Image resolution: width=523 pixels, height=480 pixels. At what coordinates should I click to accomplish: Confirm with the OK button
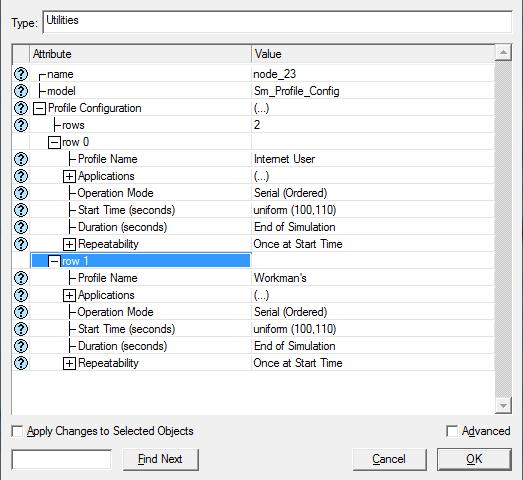point(474,459)
